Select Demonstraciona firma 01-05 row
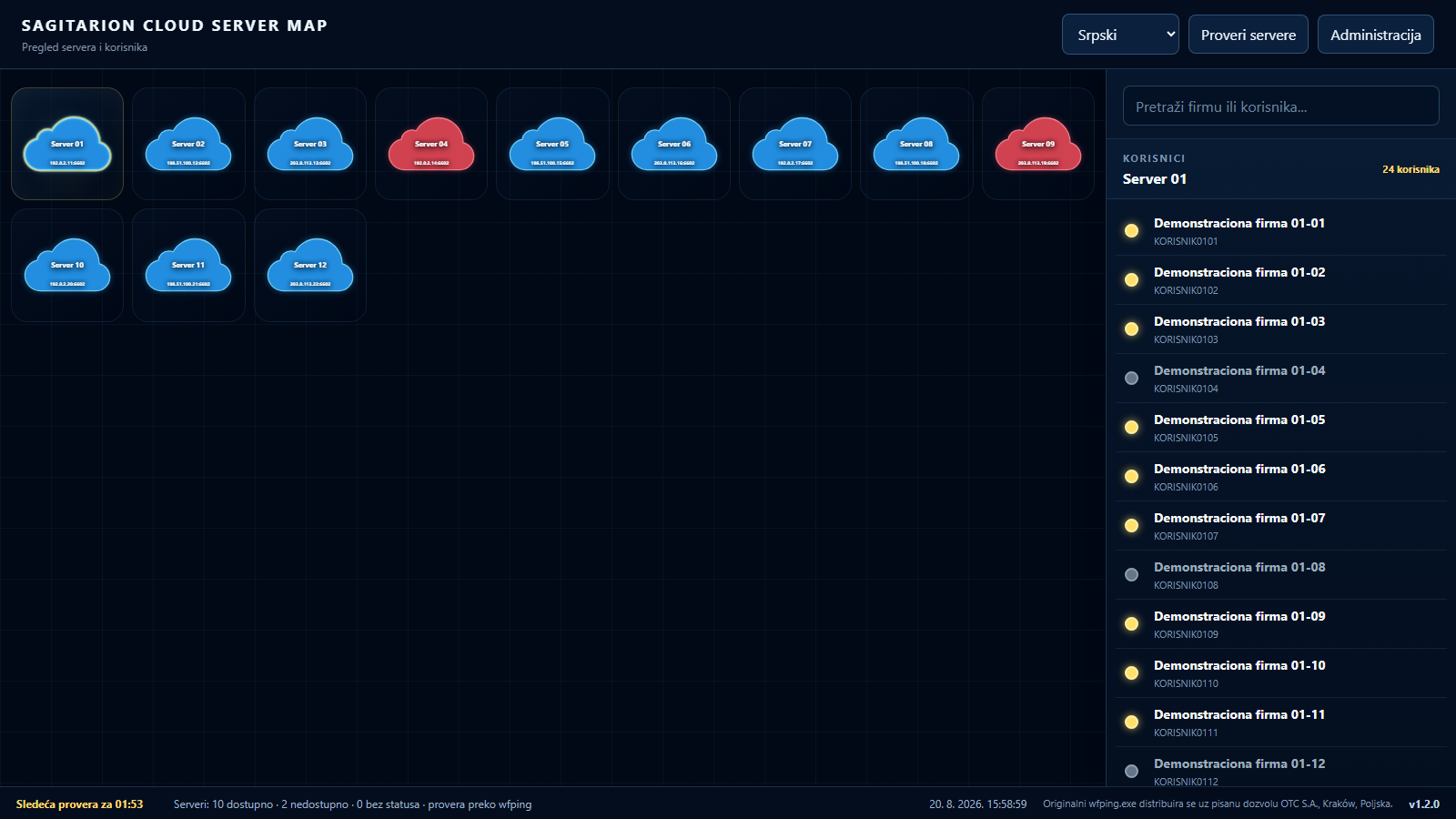The height and width of the screenshot is (819, 1456). [1281, 428]
